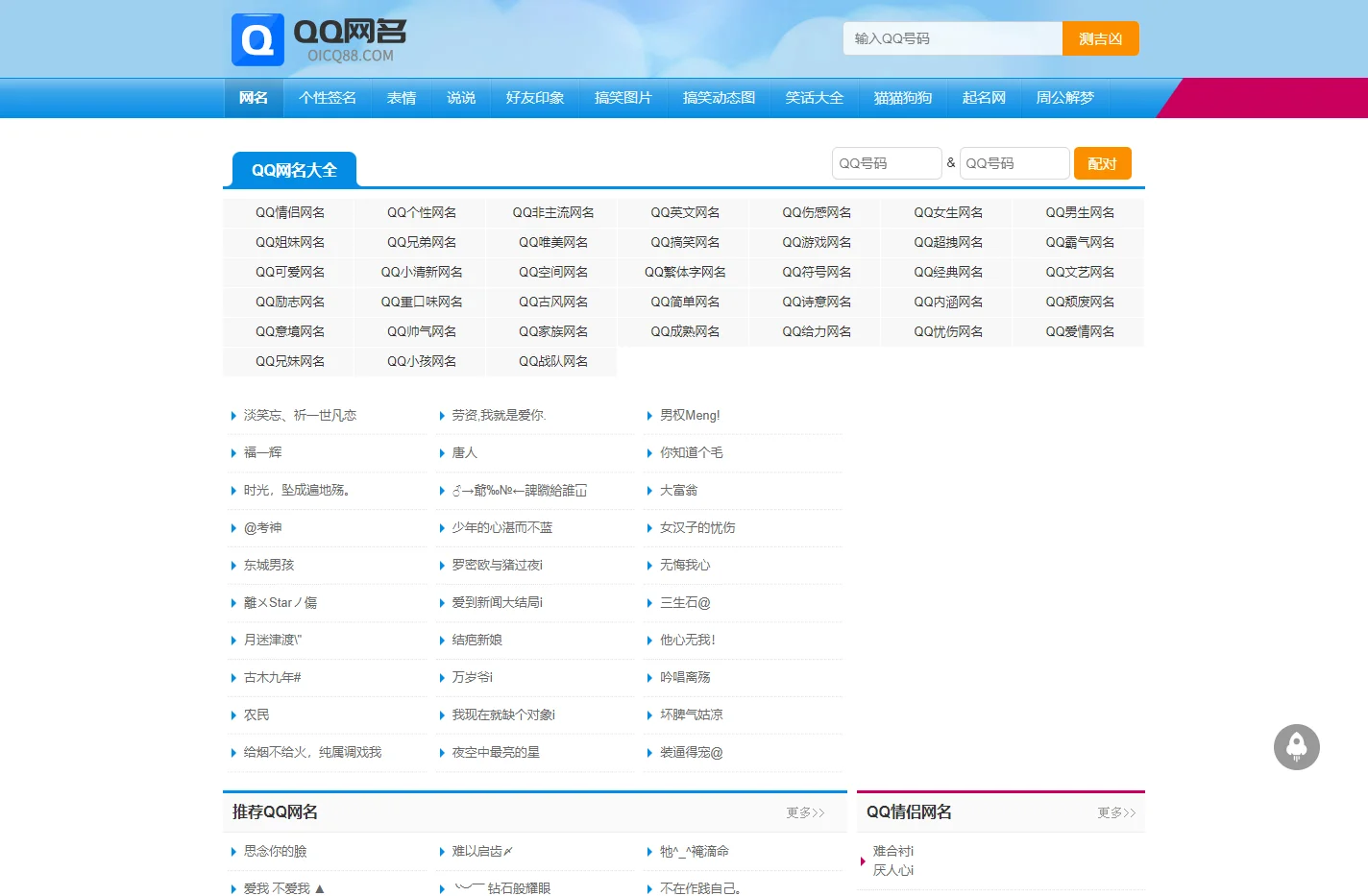This screenshot has height=896, width=1368.
Task: Click the name 万岁爷i
Action: pos(472,677)
